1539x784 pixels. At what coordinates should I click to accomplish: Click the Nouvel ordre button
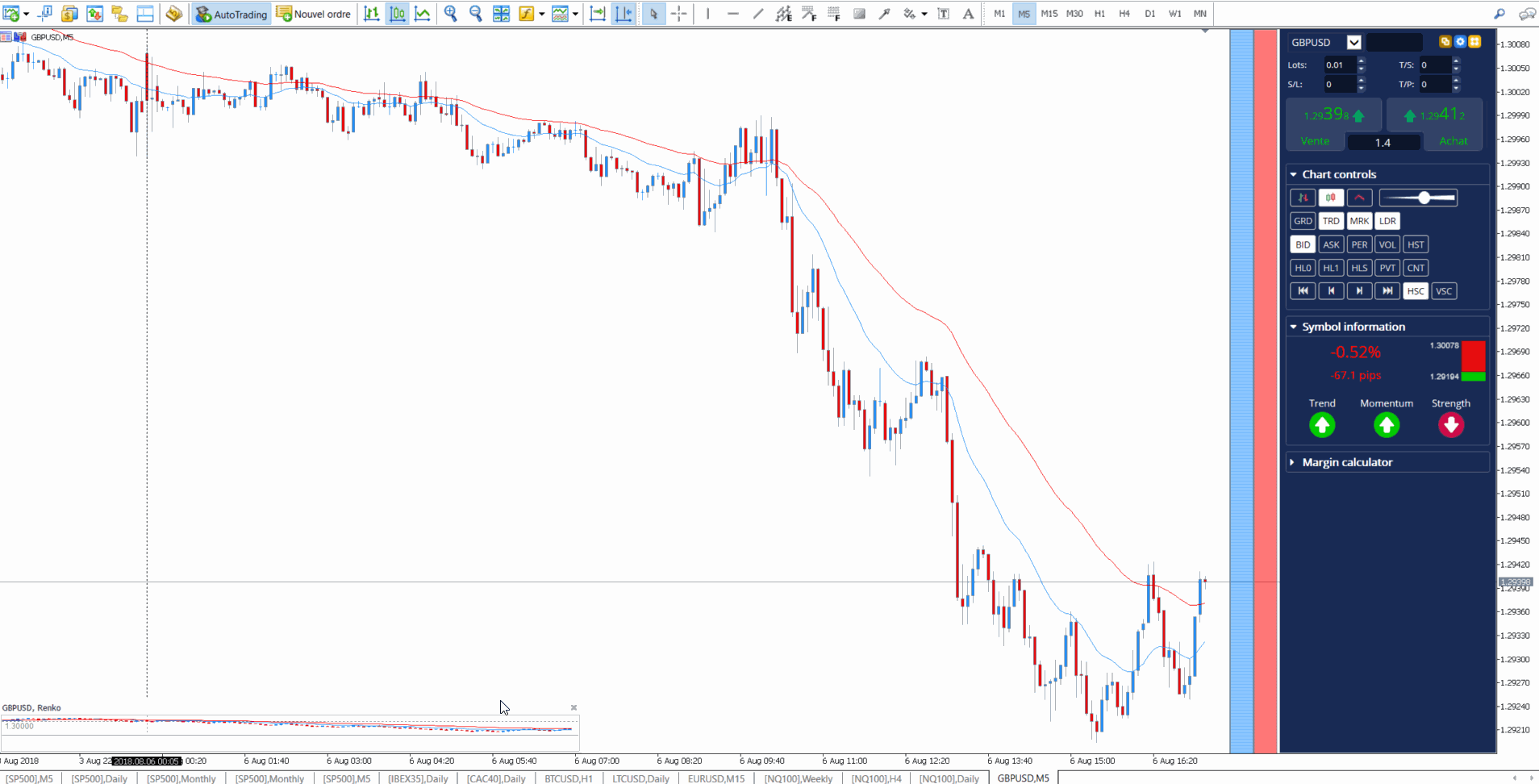click(314, 14)
